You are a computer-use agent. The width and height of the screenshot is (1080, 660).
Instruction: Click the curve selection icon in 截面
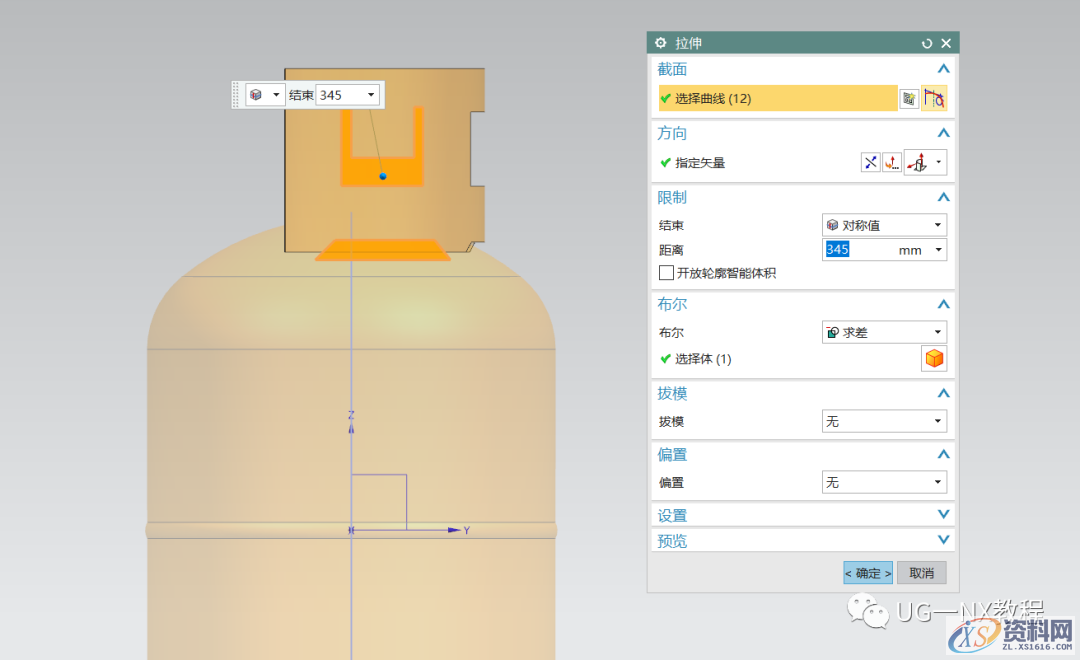pos(934,98)
